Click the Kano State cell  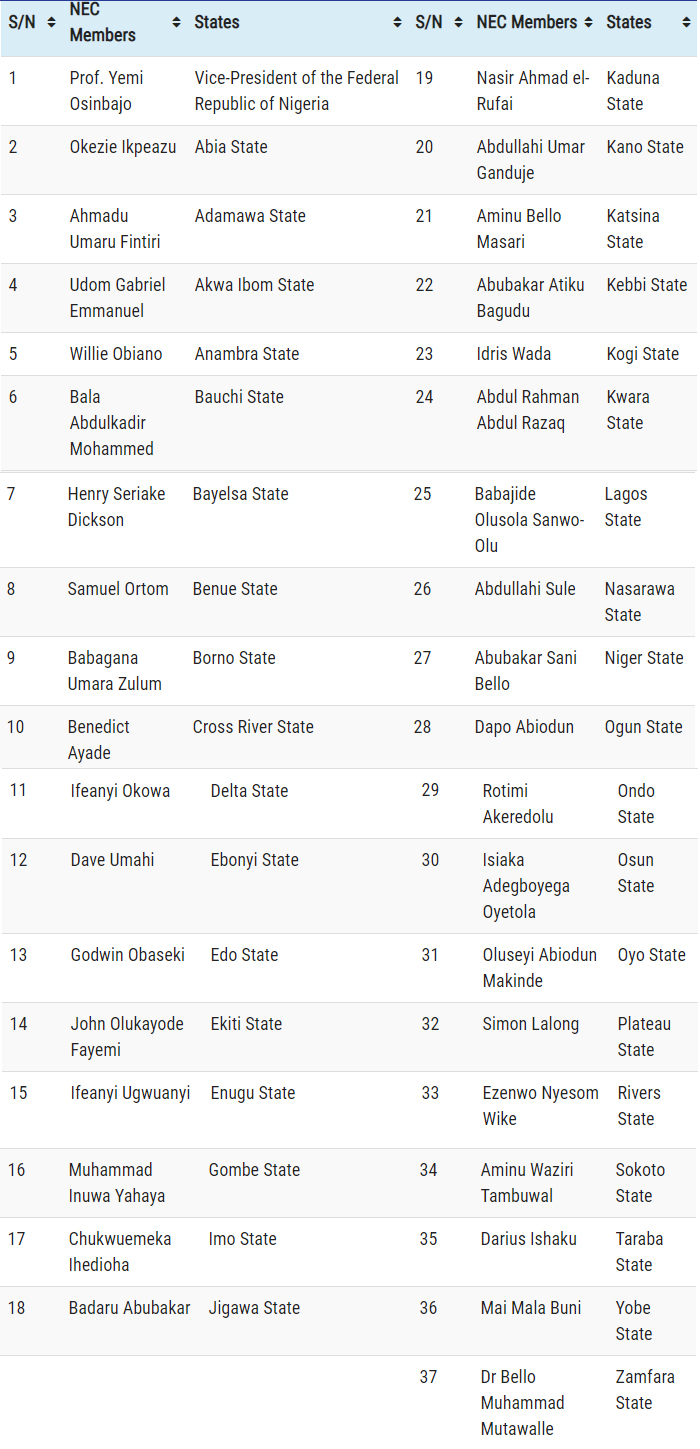coord(645,147)
